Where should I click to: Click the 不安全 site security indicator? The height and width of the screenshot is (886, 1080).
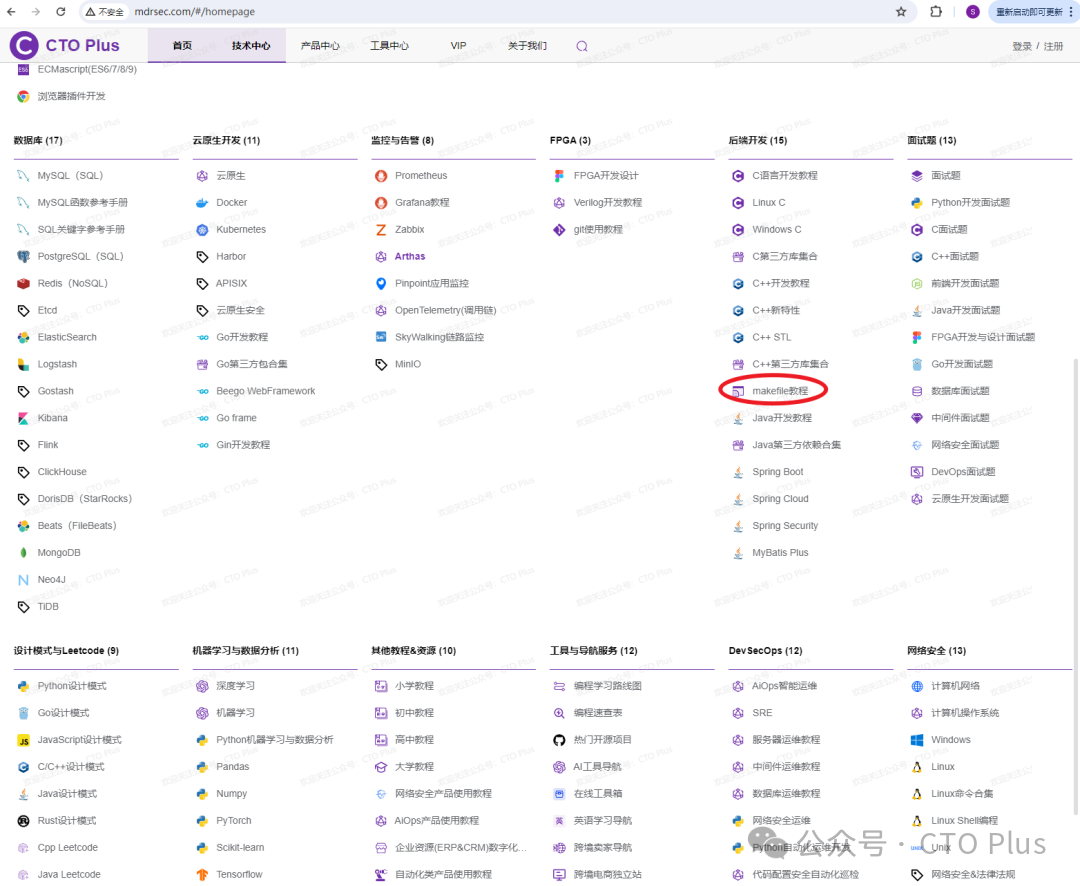pyautogui.click(x=105, y=12)
